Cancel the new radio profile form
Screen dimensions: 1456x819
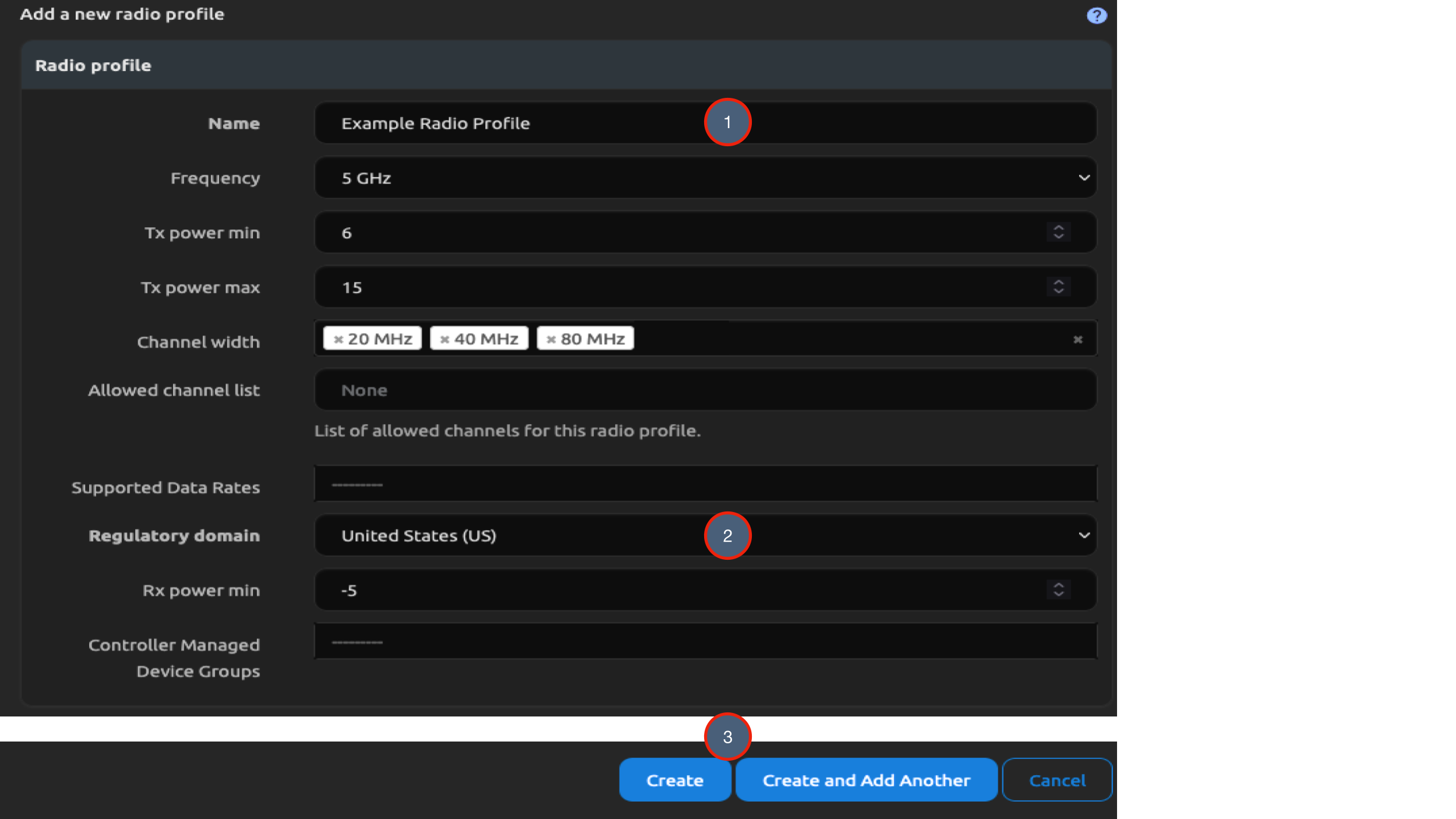tap(1058, 779)
